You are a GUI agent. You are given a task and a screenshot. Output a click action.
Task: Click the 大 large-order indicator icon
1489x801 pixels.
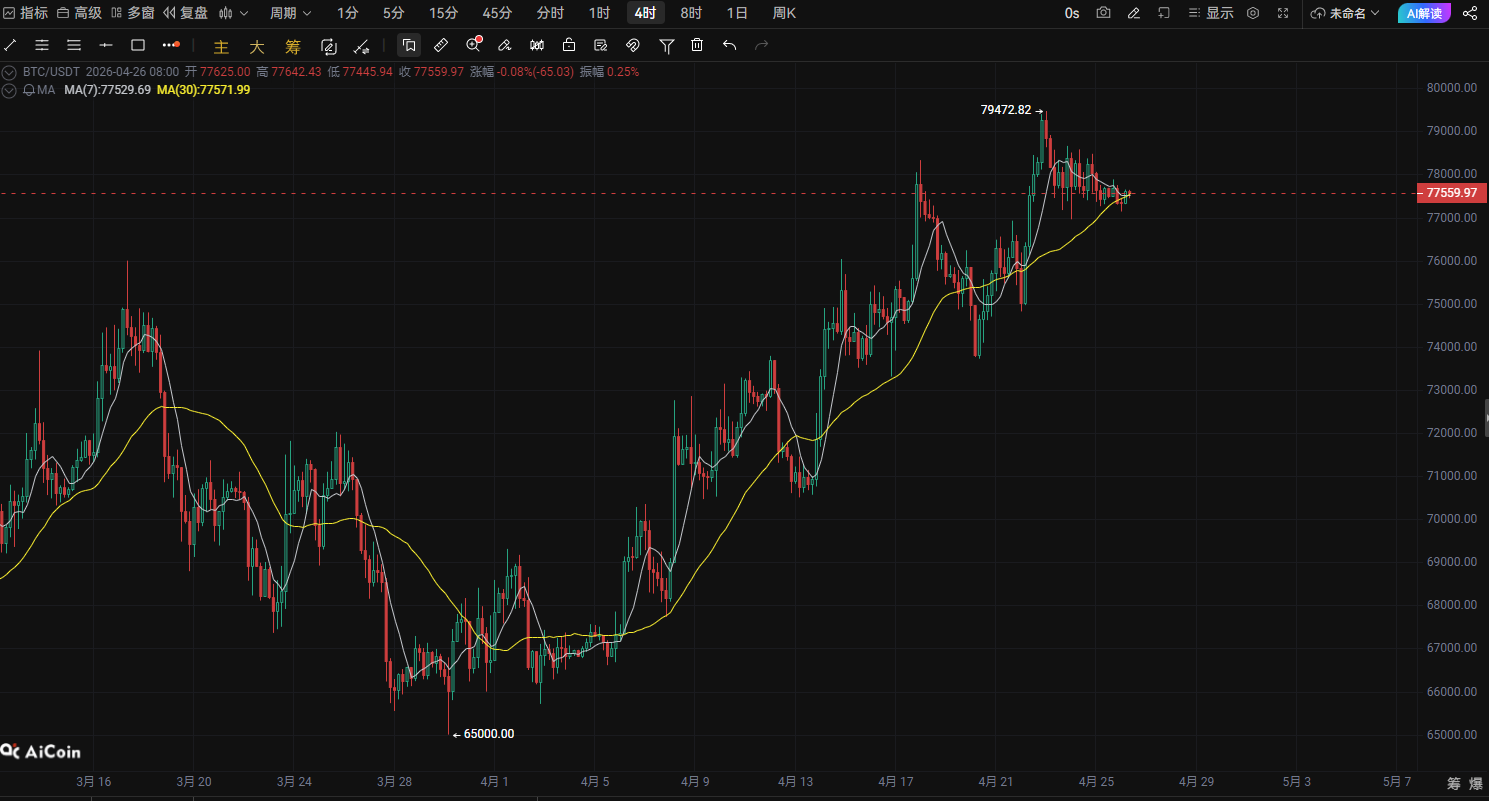[x=257, y=46]
